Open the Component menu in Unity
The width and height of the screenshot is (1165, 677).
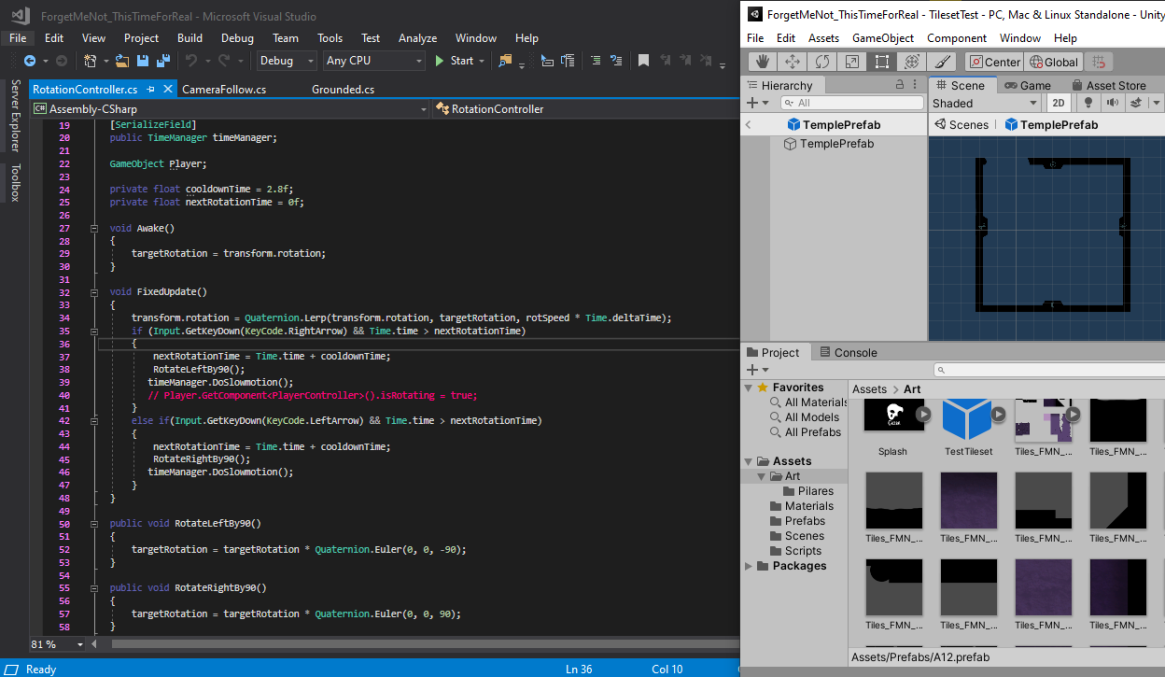956,38
